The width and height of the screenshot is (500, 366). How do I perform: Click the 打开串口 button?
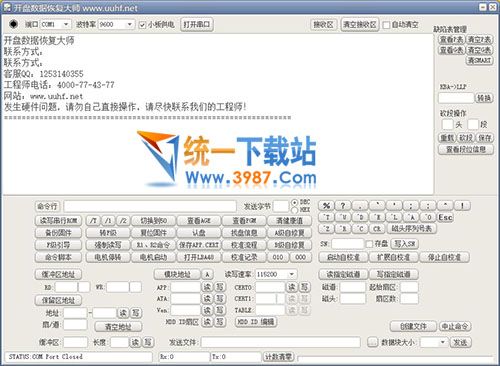click(197, 24)
